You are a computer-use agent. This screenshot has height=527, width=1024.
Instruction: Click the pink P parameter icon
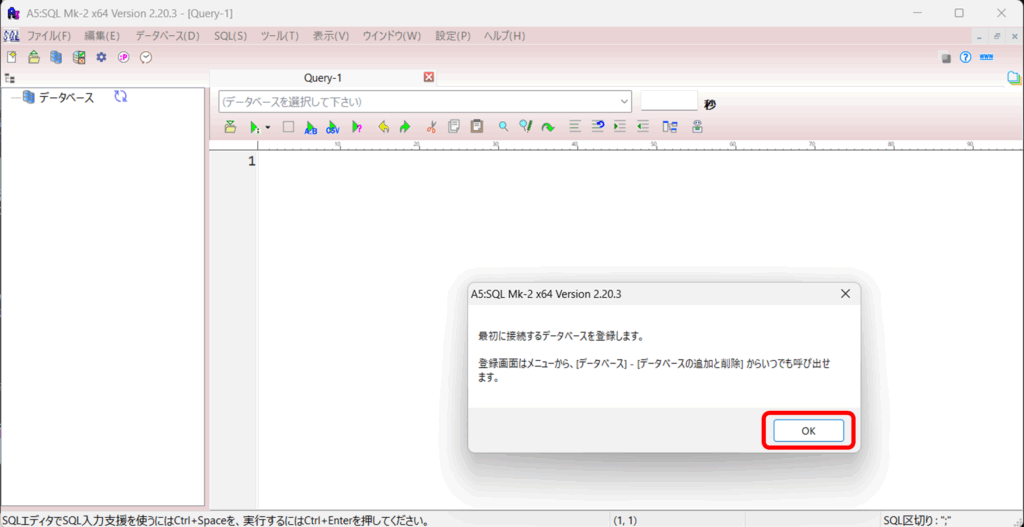123,57
